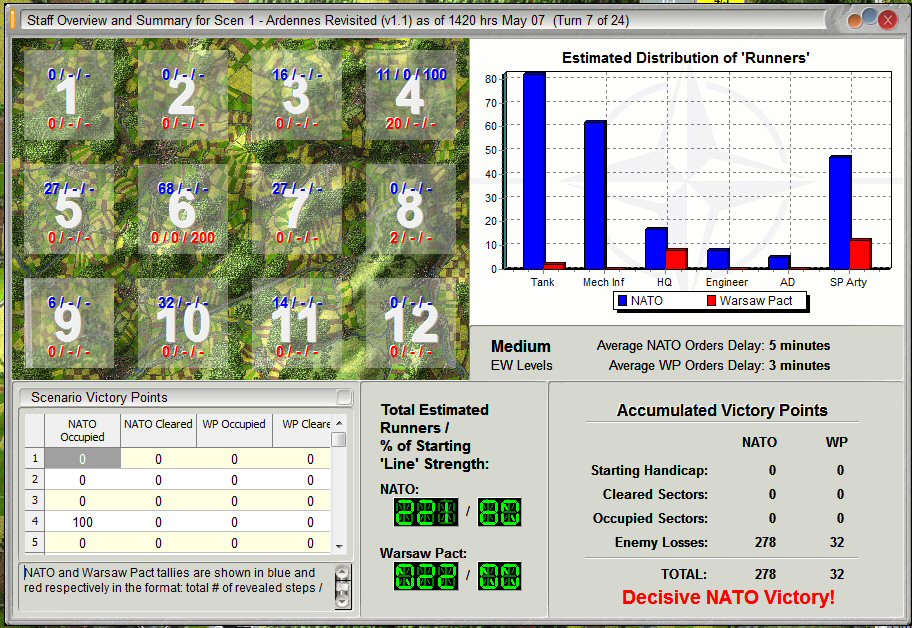
Task: Click the Decisive NATO Victory! text
Action: tap(728, 597)
